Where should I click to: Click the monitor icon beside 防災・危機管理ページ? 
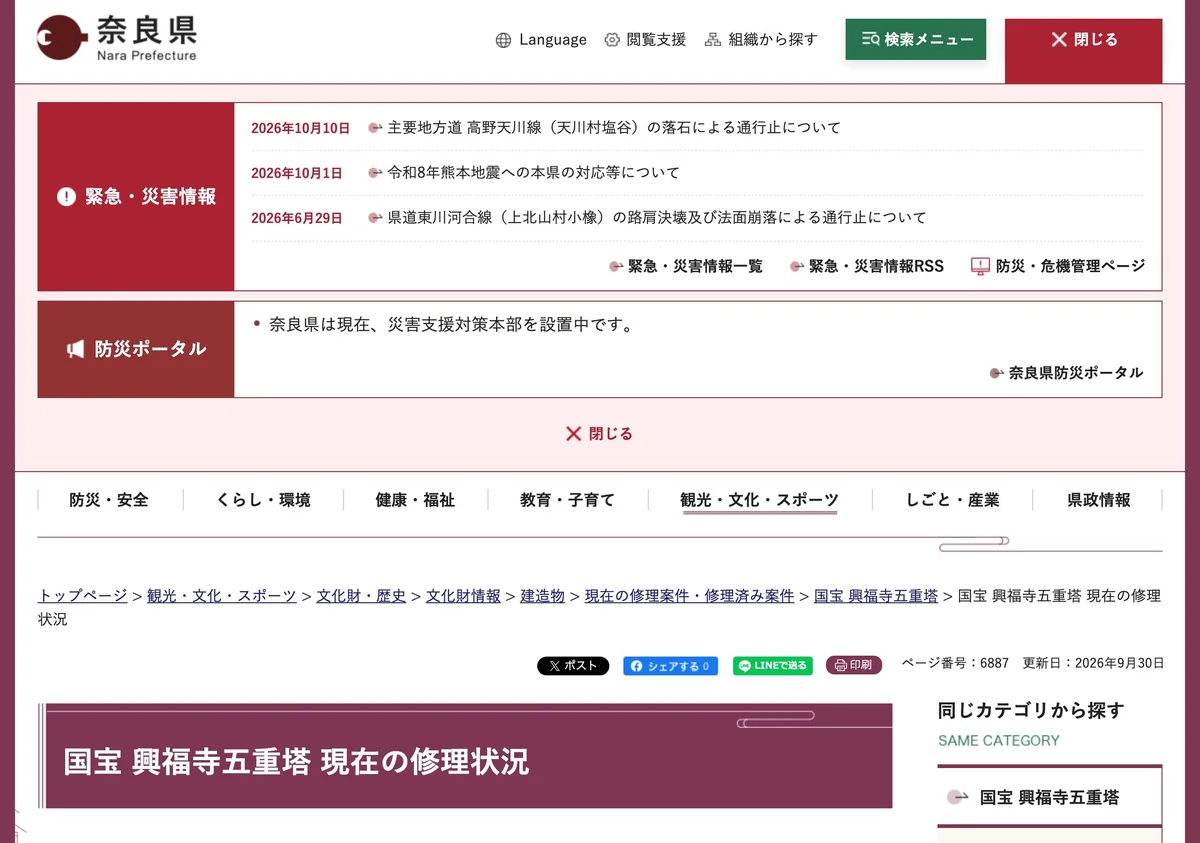click(980, 266)
